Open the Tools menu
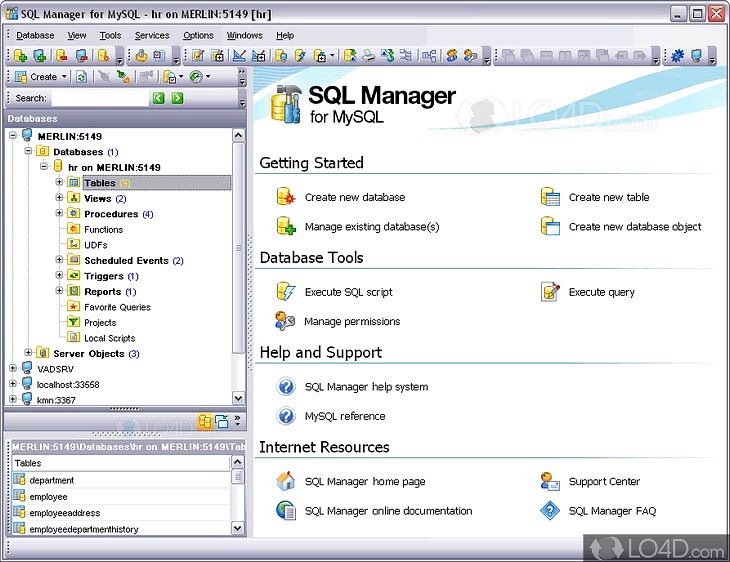Image resolution: width=730 pixels, height=562 pixels. point(110,35)
